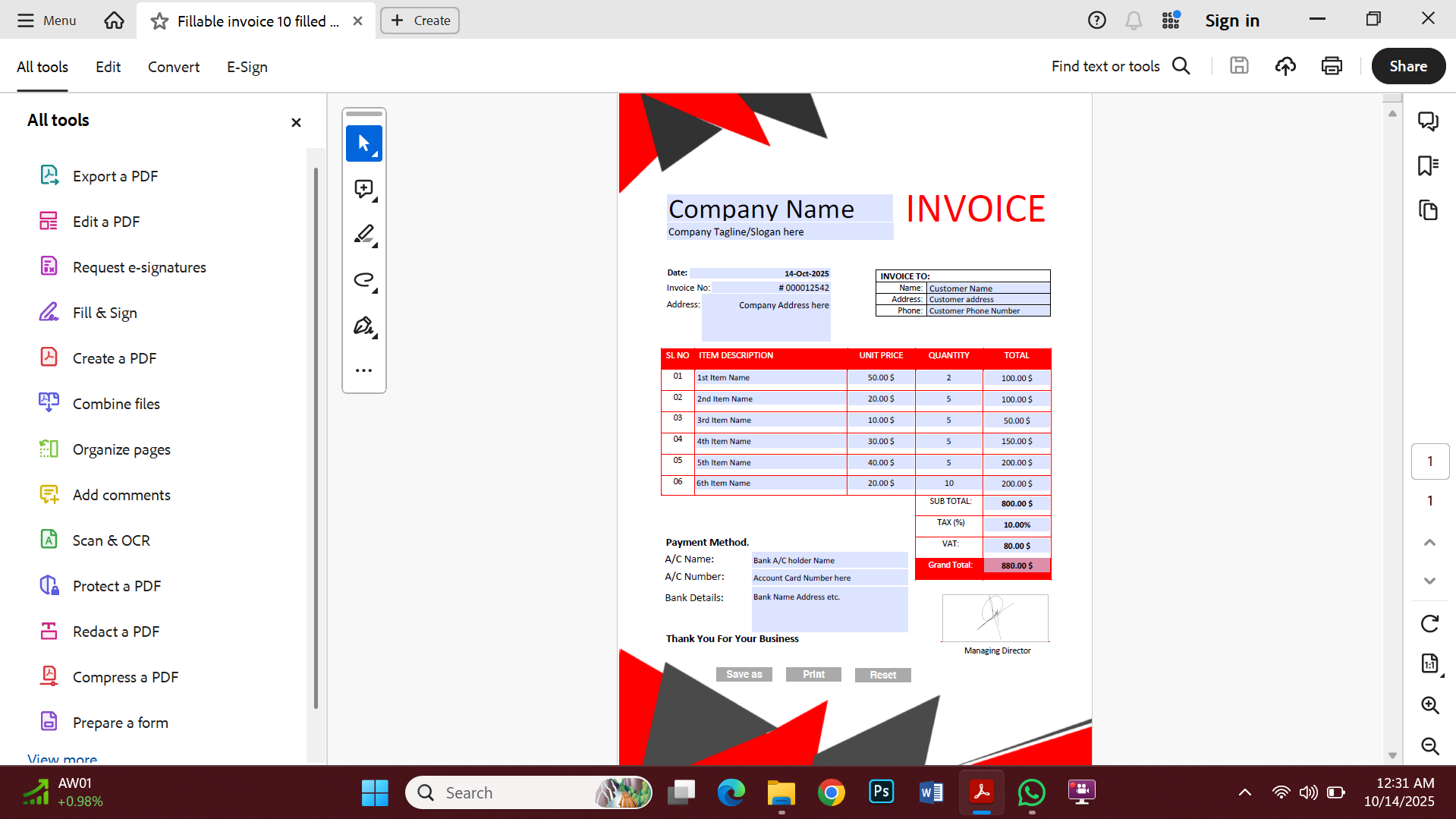This screenshot has width=1456, height=819.
Task: Select the Selection tool in the floating toolbar
Action: tap(363, 143)
